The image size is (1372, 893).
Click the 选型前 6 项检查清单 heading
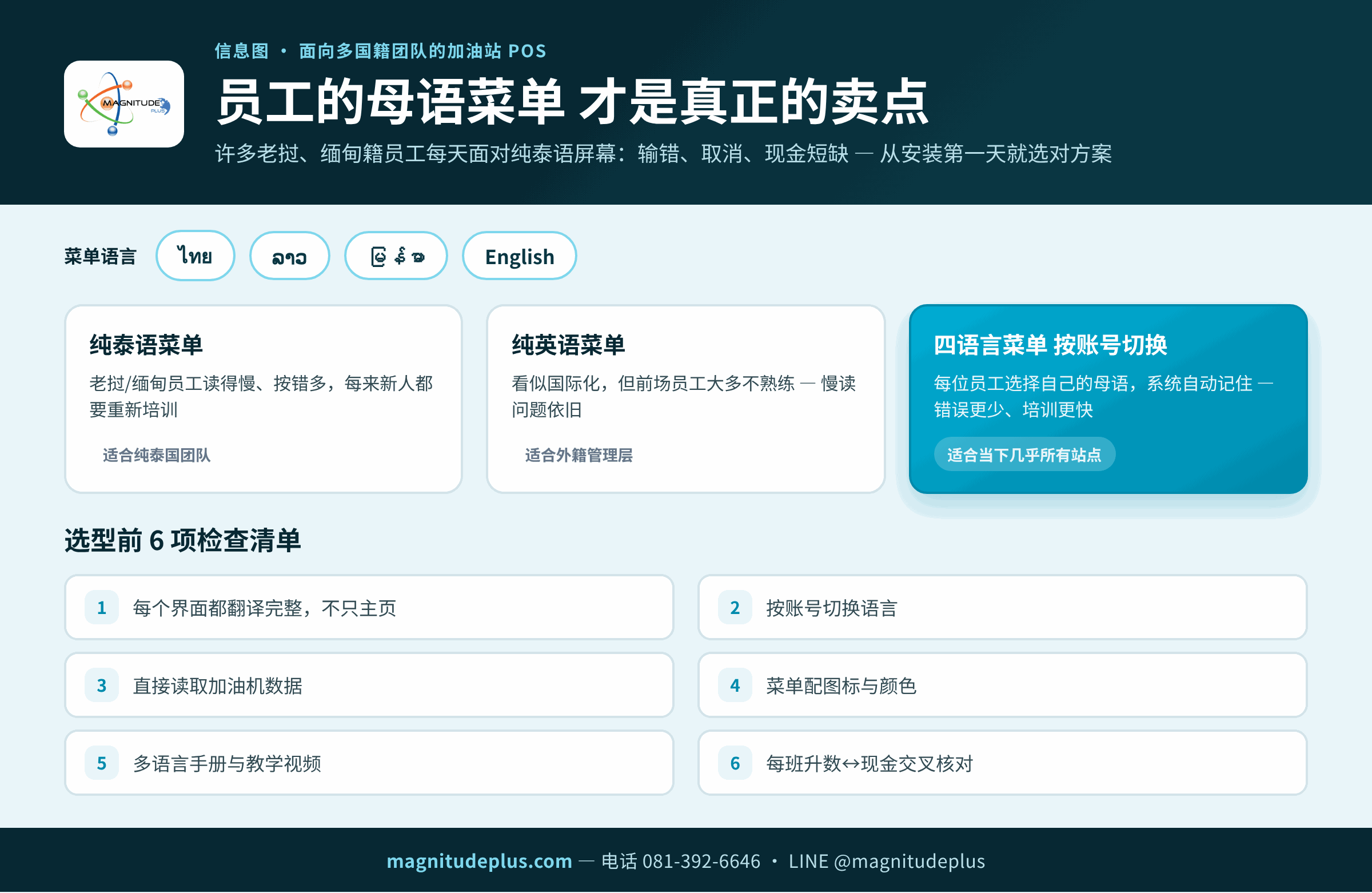pos(182,541)
